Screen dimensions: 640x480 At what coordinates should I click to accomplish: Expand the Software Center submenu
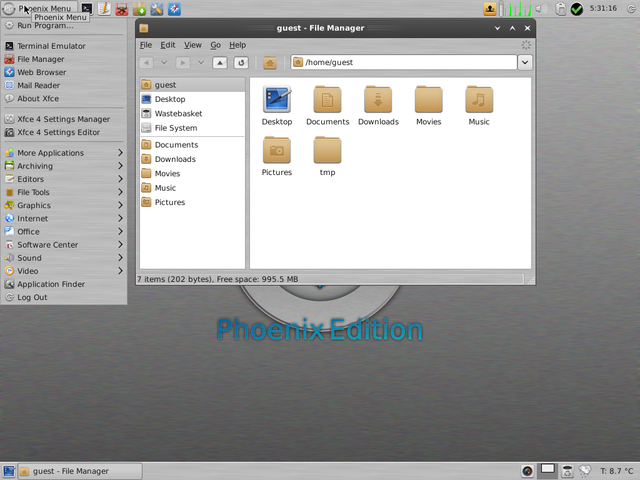[x=64, y=245]
